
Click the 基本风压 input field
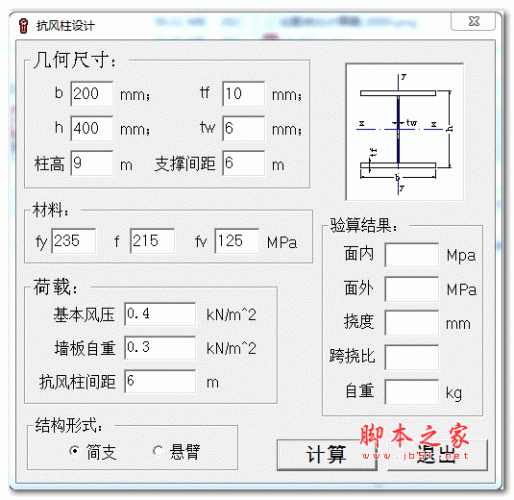pos(160,314)
